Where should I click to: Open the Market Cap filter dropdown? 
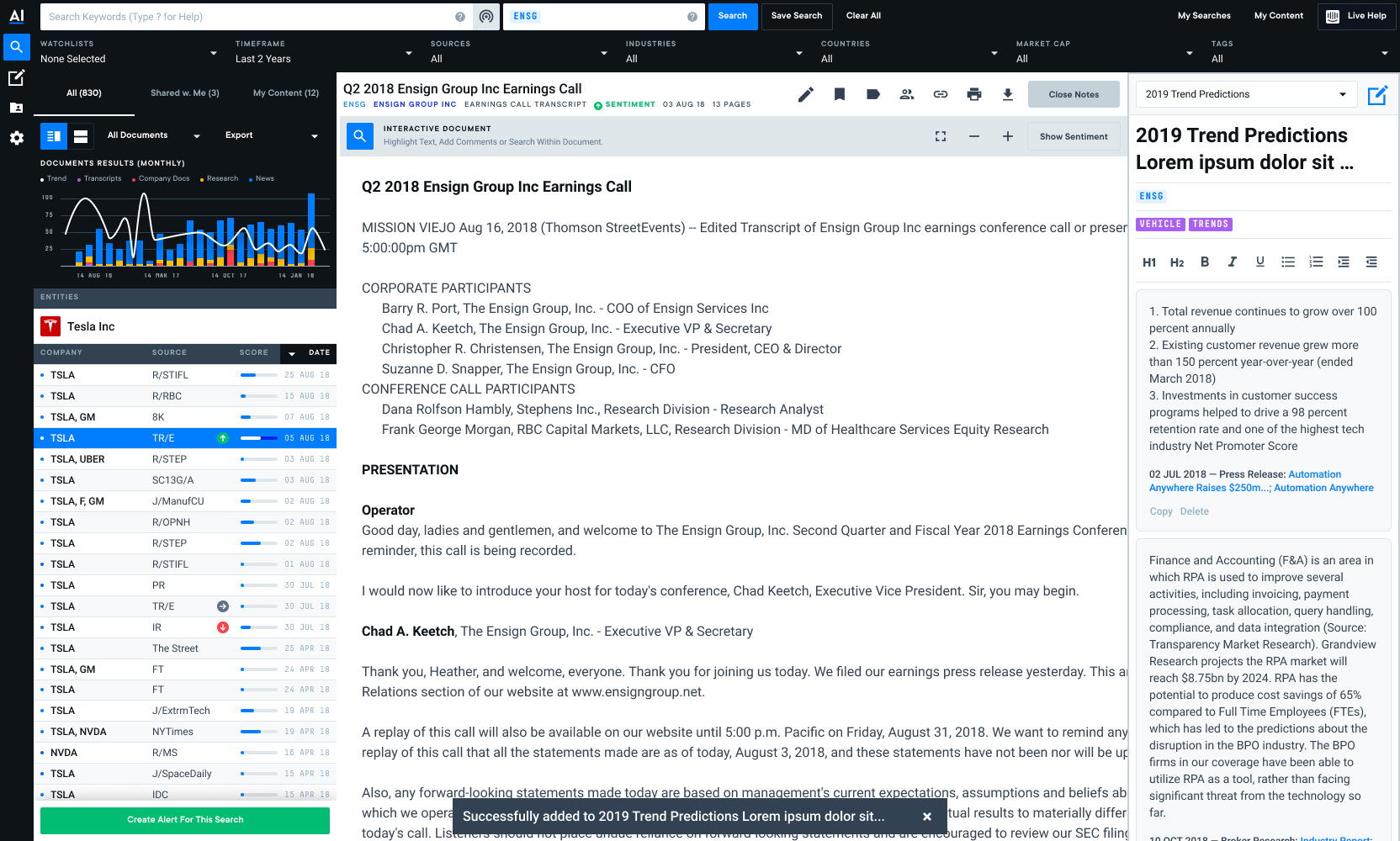(1105, 52)
